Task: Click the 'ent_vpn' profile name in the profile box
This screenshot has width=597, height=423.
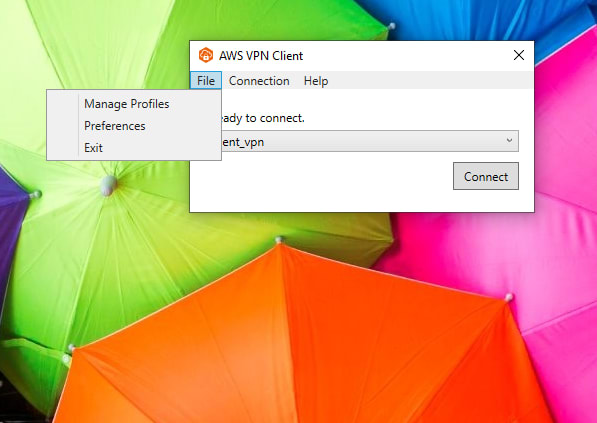Action: (243, 142)
